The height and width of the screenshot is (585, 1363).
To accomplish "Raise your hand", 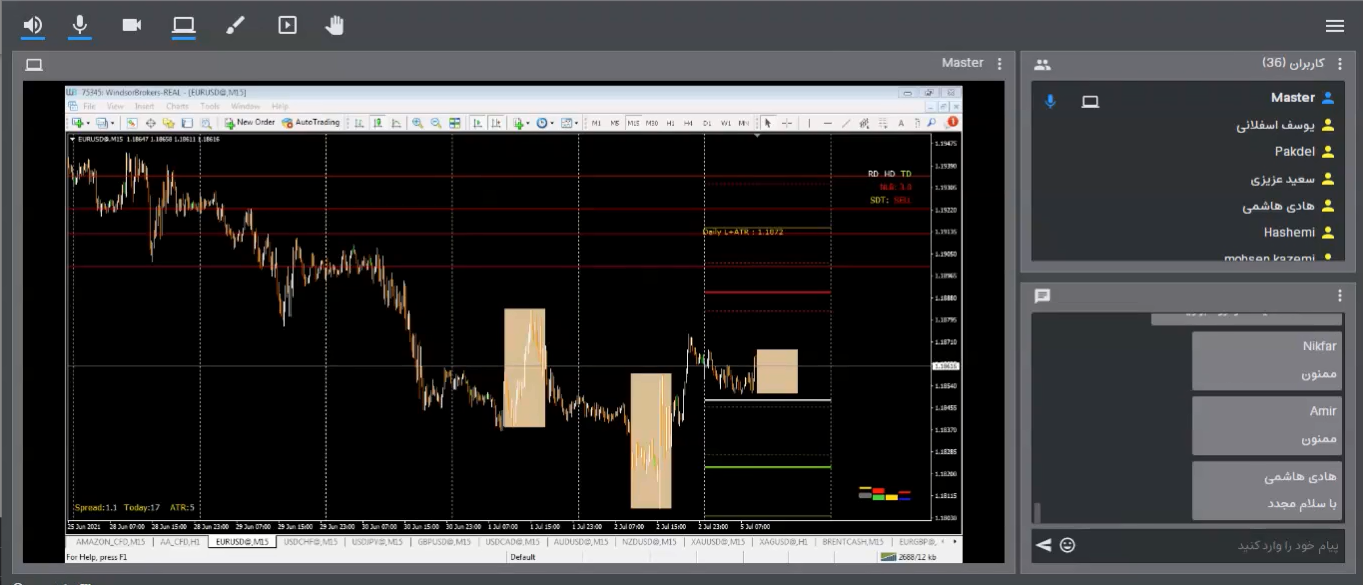I will tap(335, 25).
